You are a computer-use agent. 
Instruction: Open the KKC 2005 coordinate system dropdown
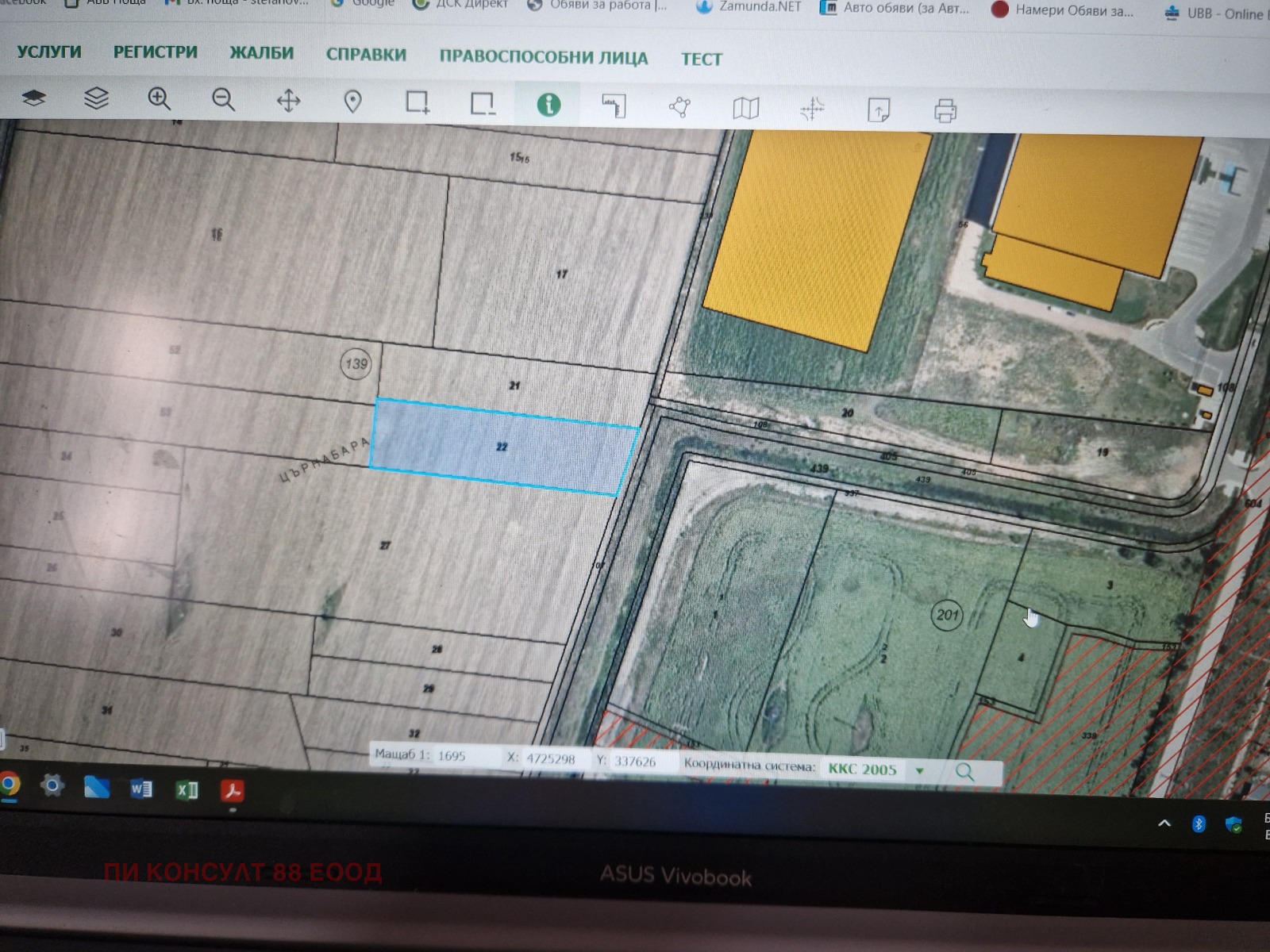pyautogui.click(x=919, y=770)
